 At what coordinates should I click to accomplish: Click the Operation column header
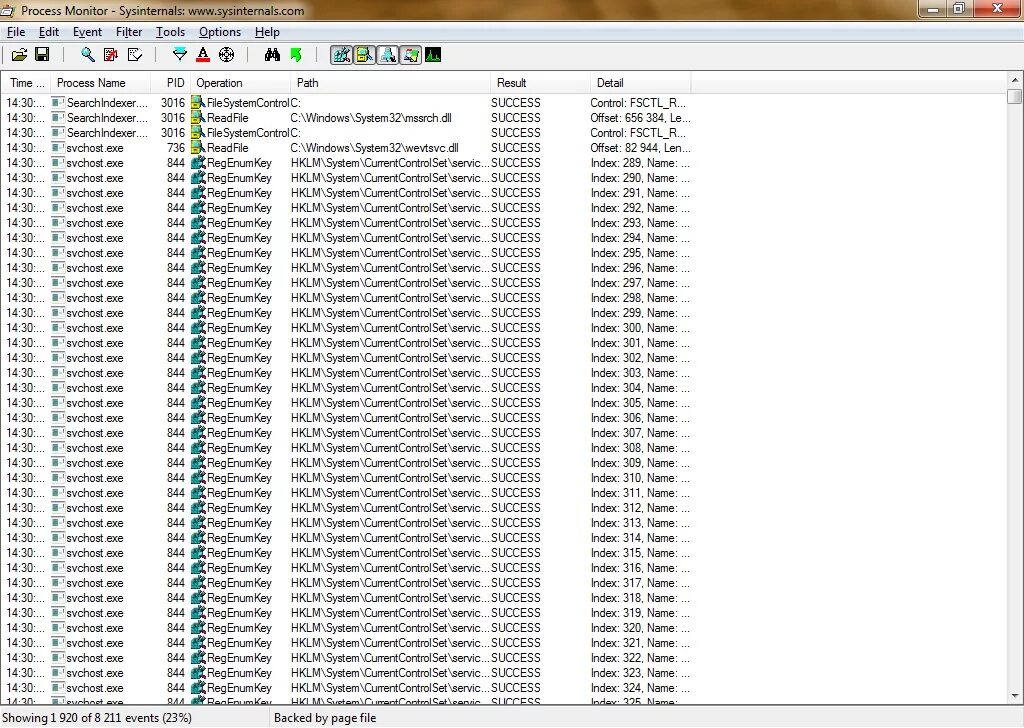point(240,83)
